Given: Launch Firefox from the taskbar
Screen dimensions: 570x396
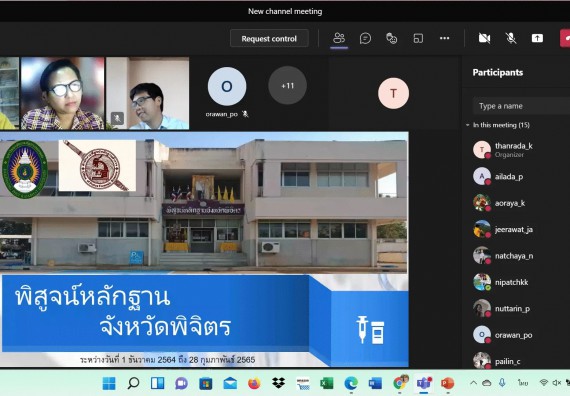Looking at the screenshot, I should [254, 383].
